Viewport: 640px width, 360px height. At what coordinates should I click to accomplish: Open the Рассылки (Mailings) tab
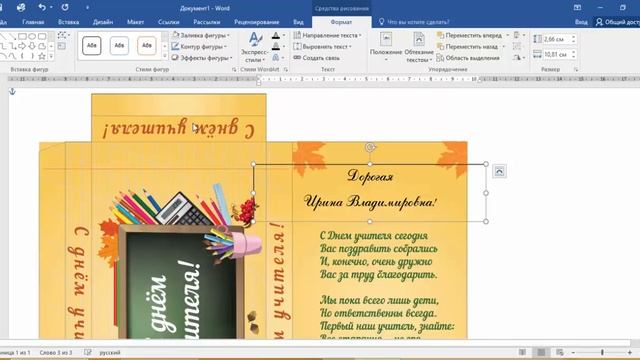click(x=207, y=22)
